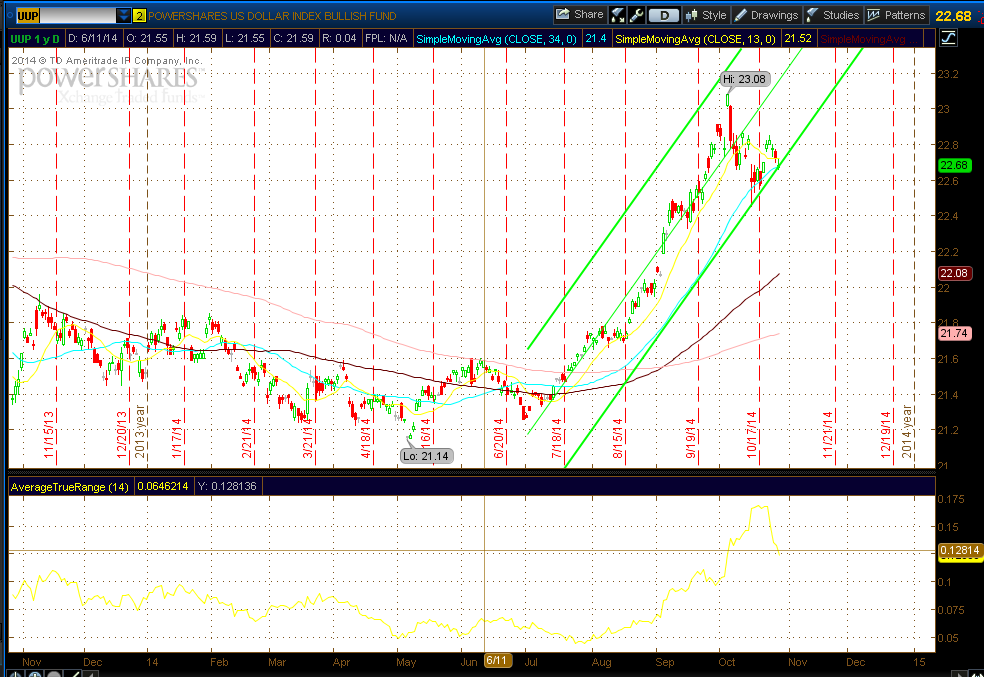Click the Y: 0.128136 value in ATR header
Image resolution: width=984 pixels, height=677 pixels.
pos(227,486)
